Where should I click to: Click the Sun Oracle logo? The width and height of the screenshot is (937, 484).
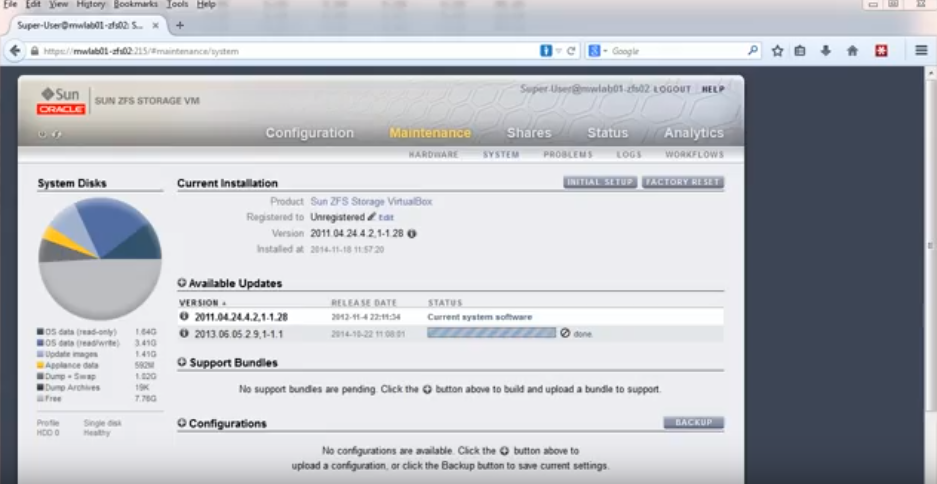tap(62, 101)
